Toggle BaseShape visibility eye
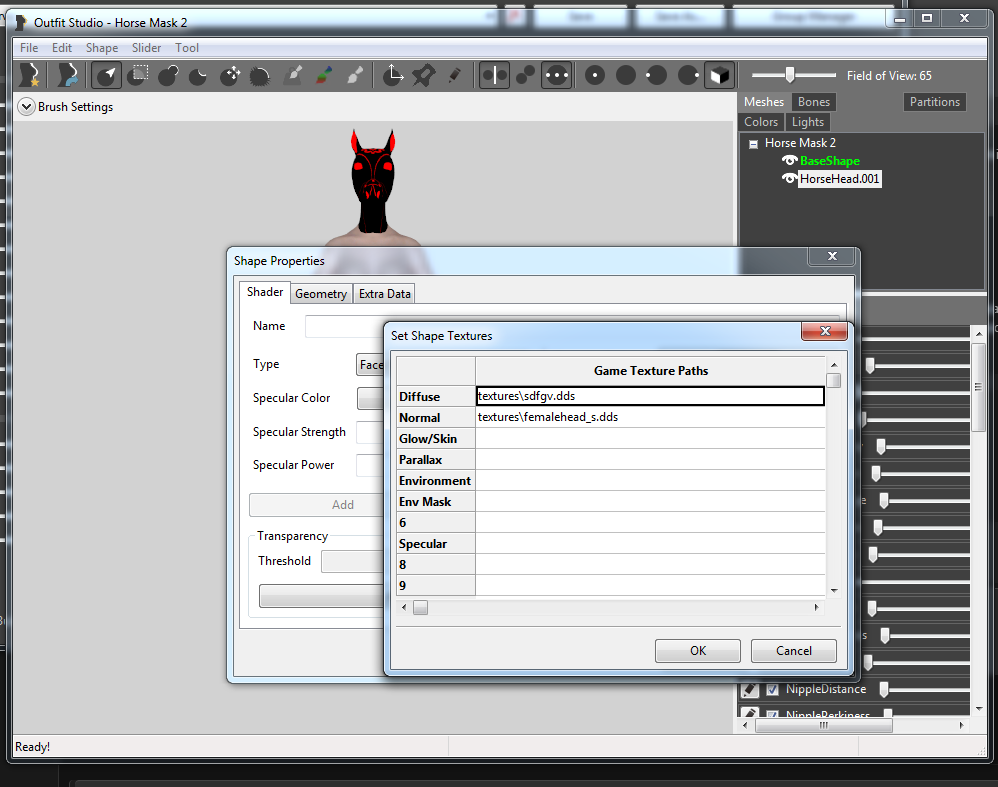 (x=789, y=160)
